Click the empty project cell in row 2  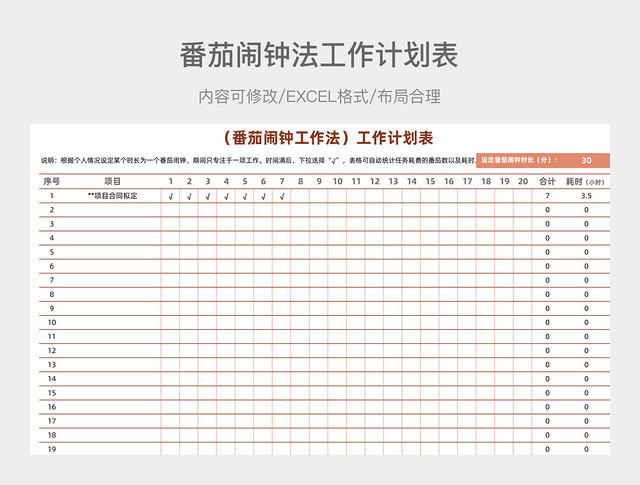click(x=113, y=210)
